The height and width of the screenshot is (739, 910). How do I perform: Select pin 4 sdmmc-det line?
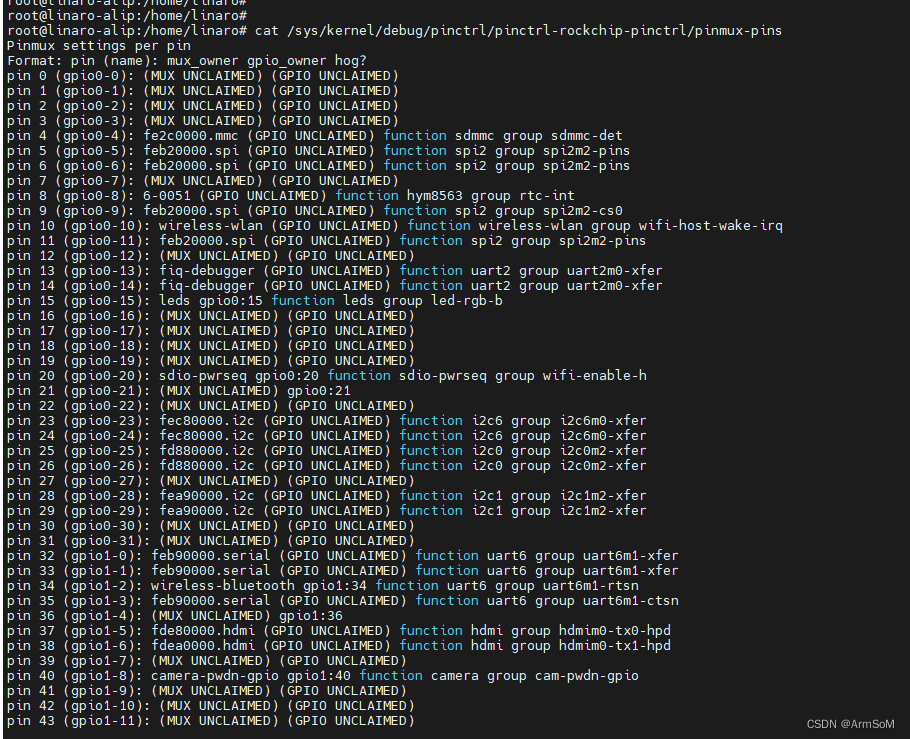(315, 136)
